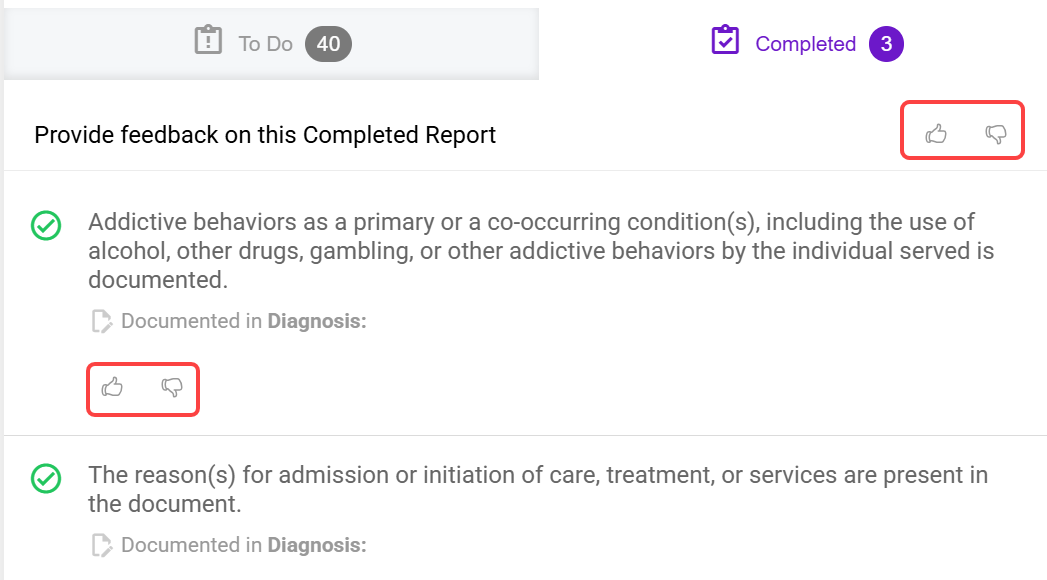1047x580 pixels.
Task: Click "Provide feedback on this Completed Report" heading
Action: pyautogui.click(x=265, y=135)
